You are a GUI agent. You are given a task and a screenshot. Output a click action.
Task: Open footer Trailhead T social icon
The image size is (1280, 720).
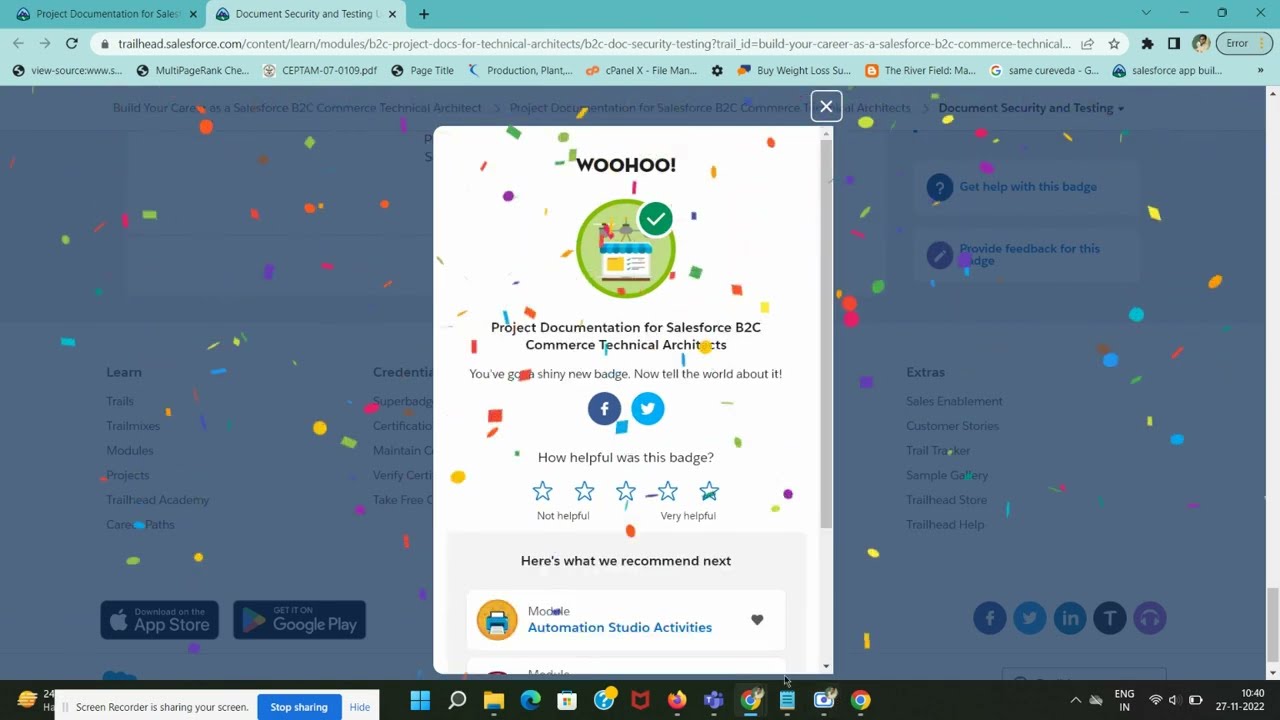[1110, 618]
